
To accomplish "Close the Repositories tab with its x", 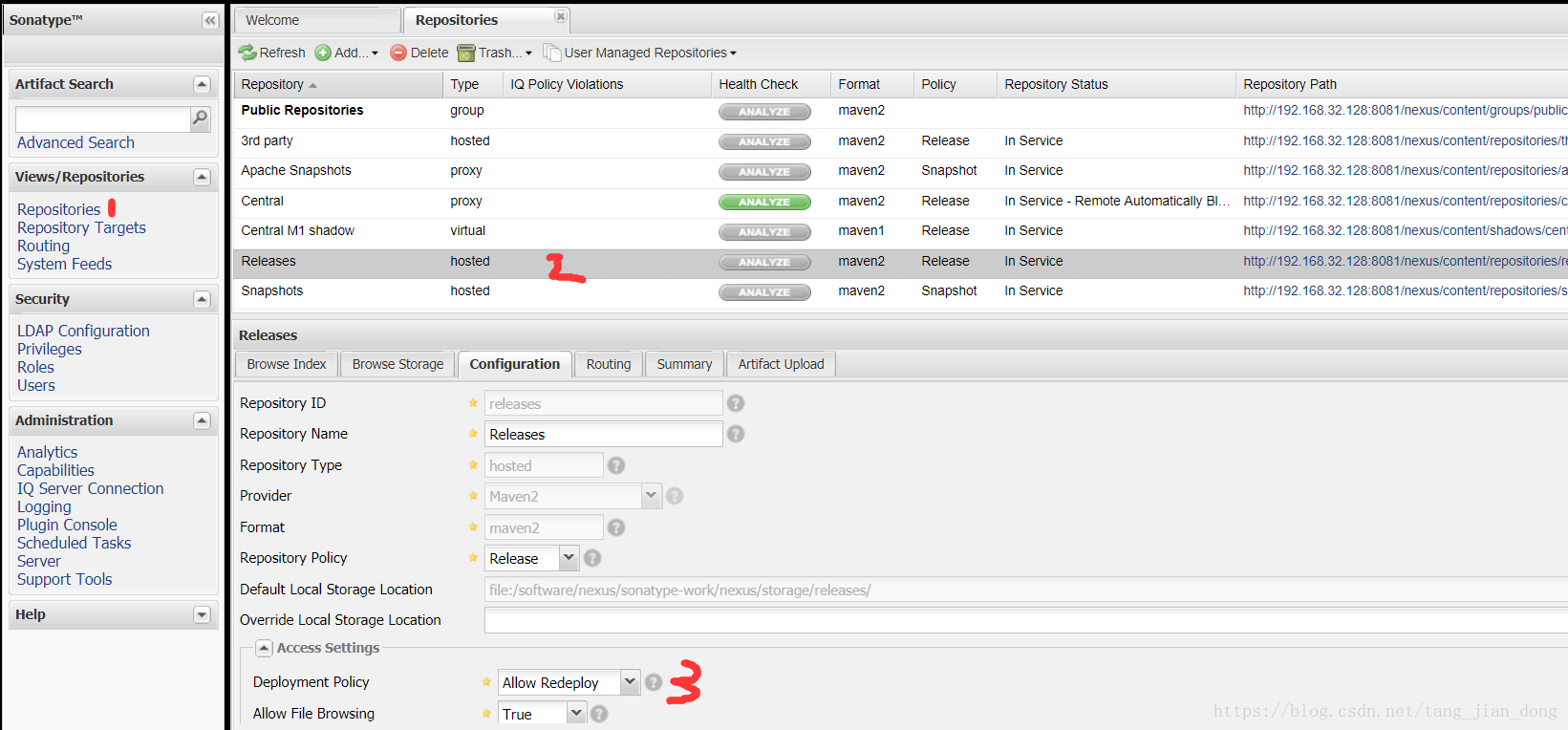I will pyautogui.click(x=561, y=16).
